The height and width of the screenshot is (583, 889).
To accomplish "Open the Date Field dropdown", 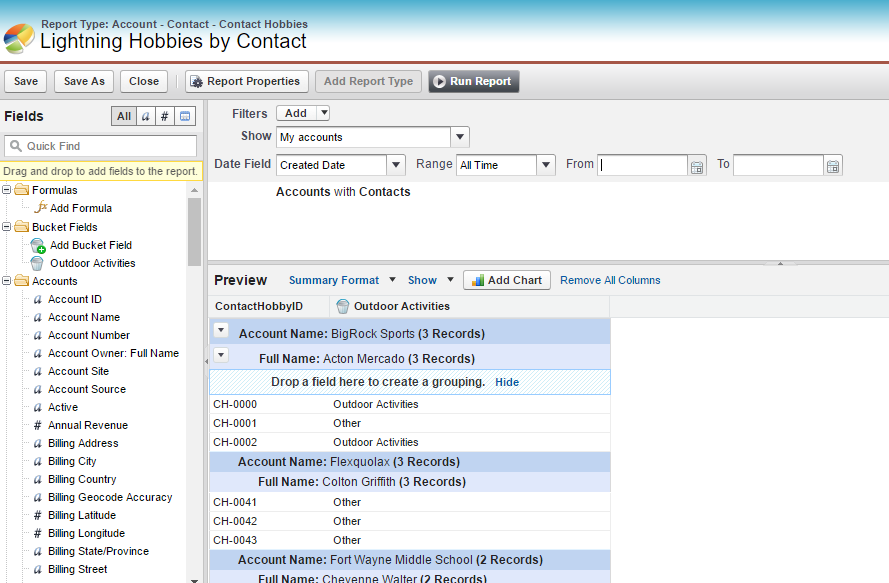I will 396,165.
